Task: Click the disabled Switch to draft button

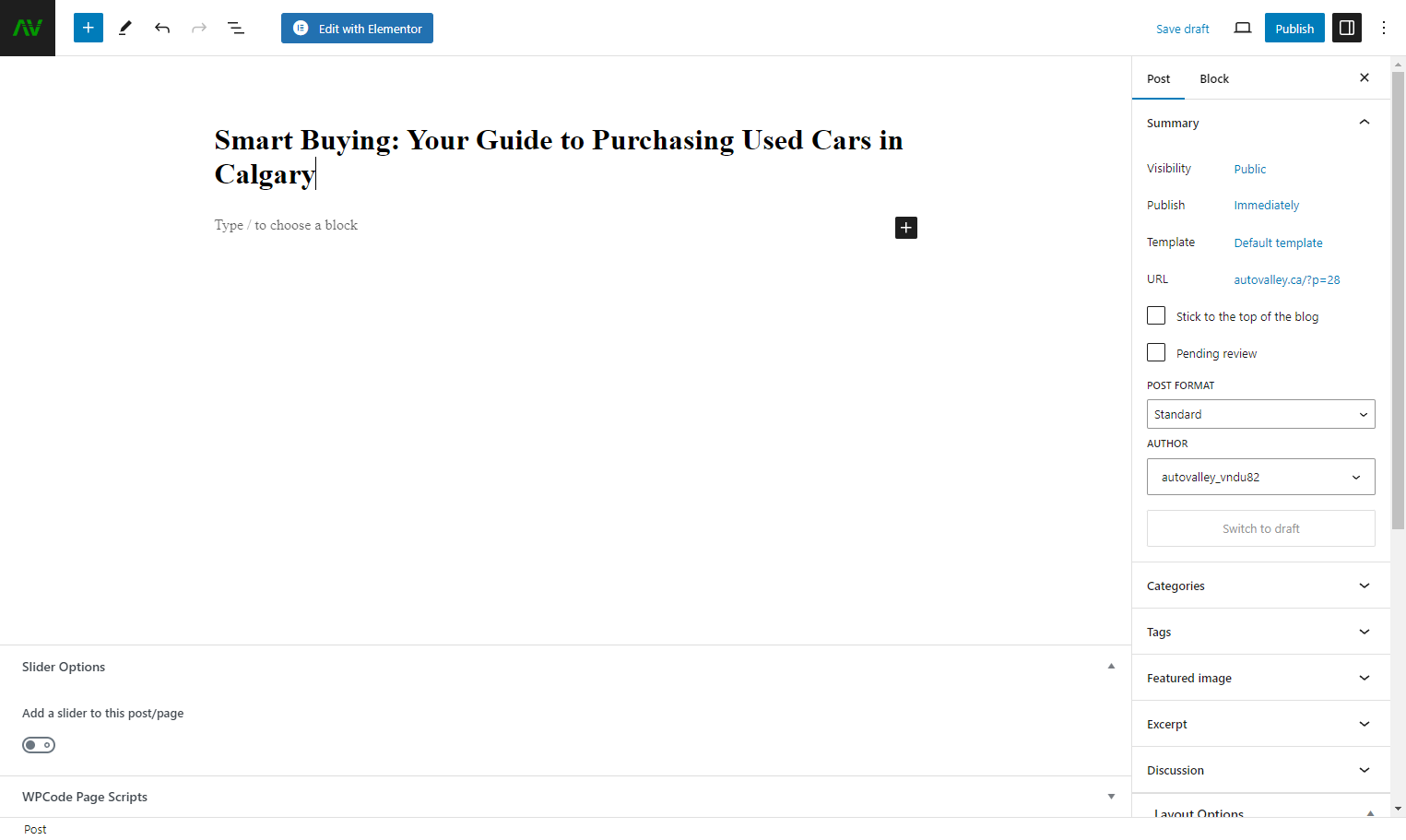Action: point(1261,528)
